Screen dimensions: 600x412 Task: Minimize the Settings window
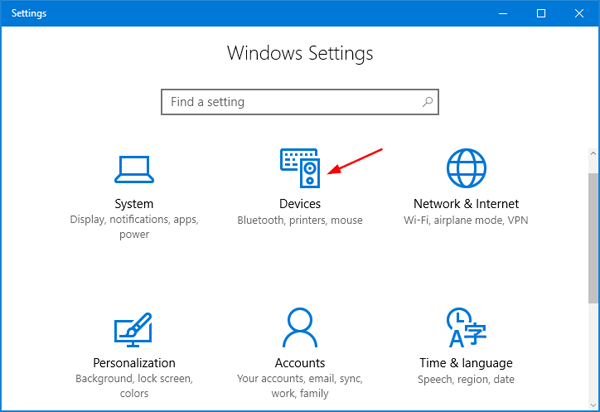[x=503, y=13]
